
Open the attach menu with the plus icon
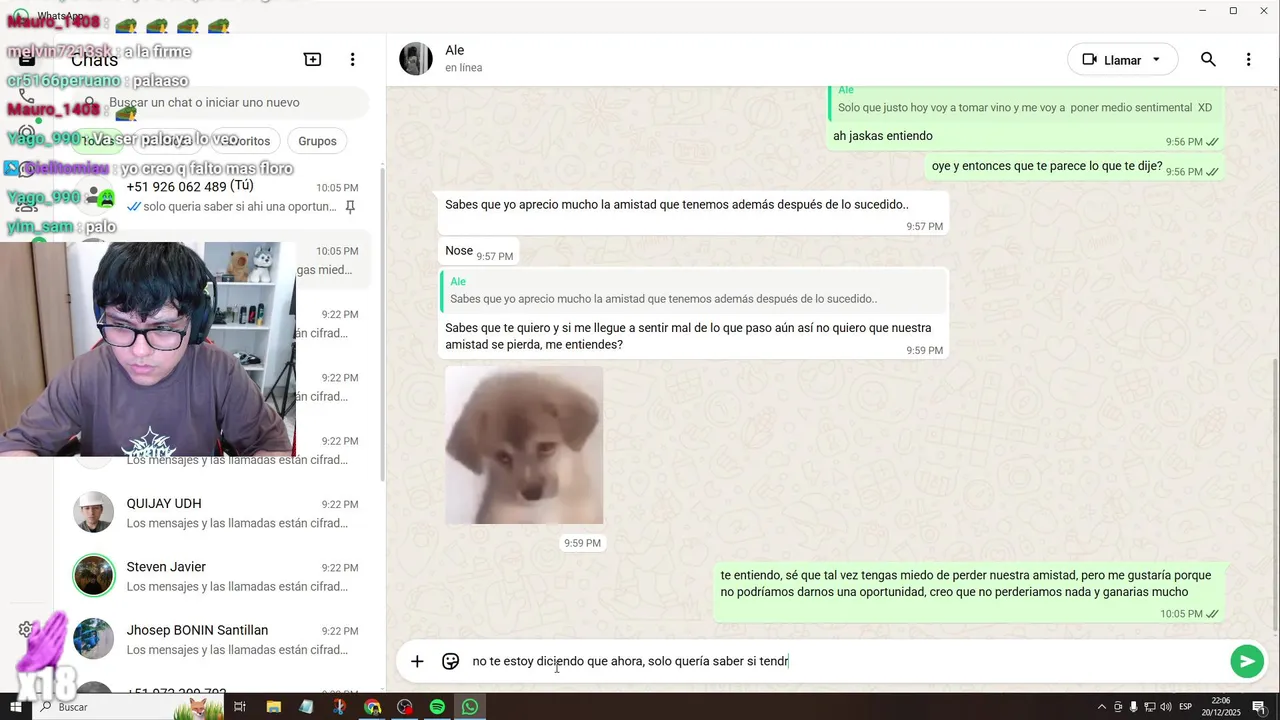pos(417,661)
